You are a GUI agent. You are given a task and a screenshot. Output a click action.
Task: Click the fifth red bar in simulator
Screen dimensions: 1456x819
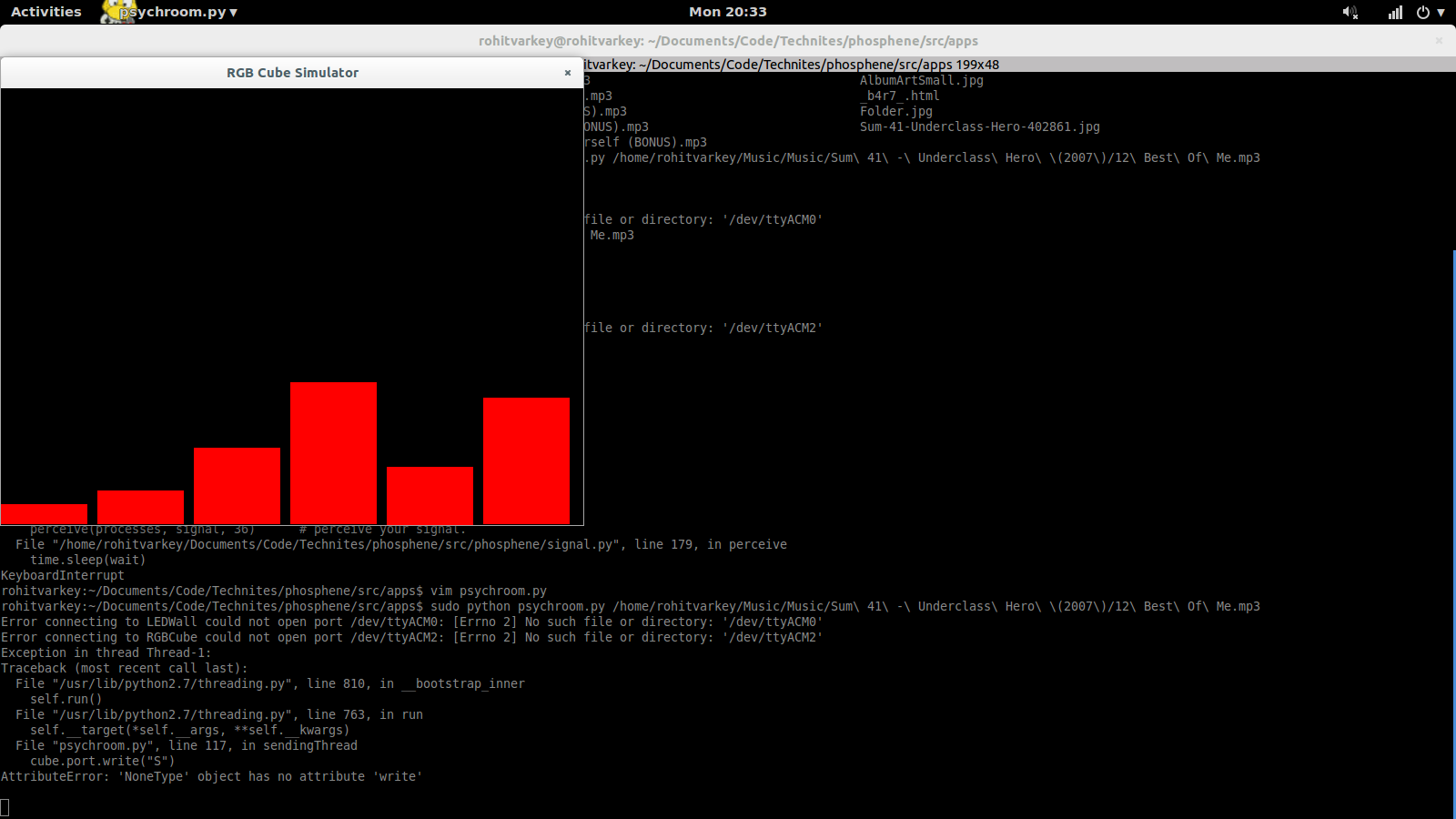tap(430, 496)
